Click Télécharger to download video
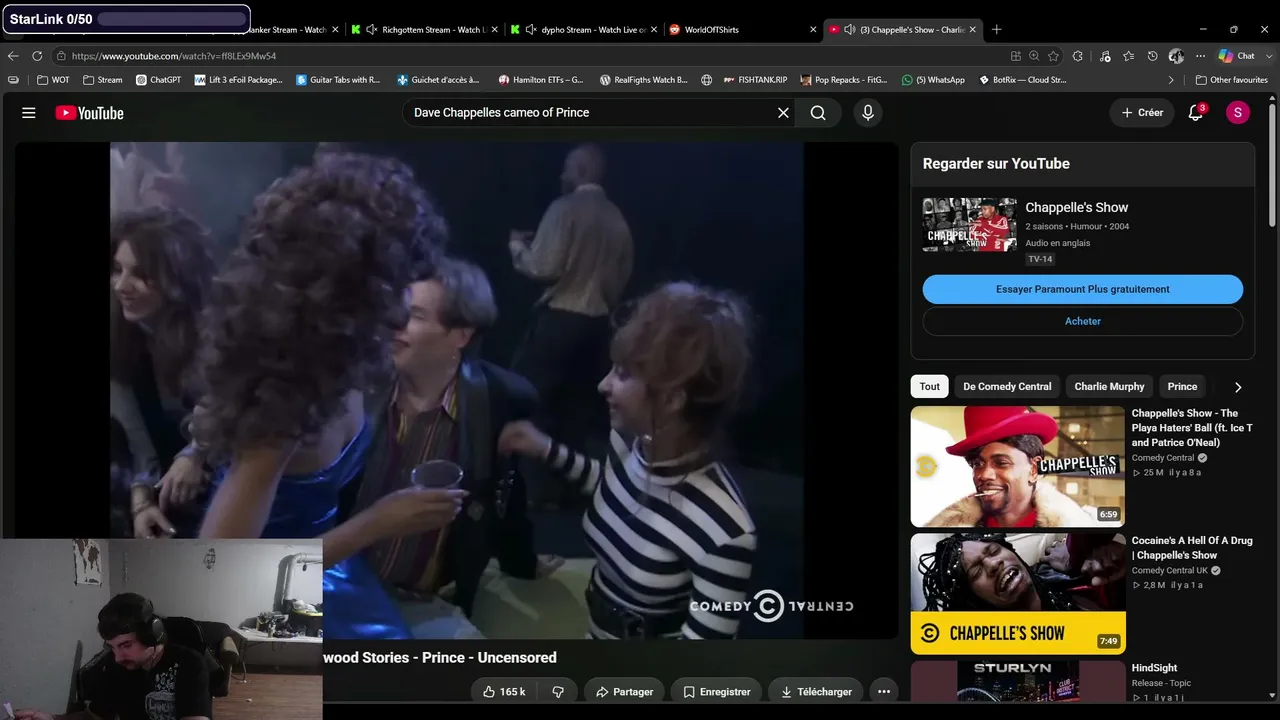The image size is (1280, 720). [x=816, y=692]
